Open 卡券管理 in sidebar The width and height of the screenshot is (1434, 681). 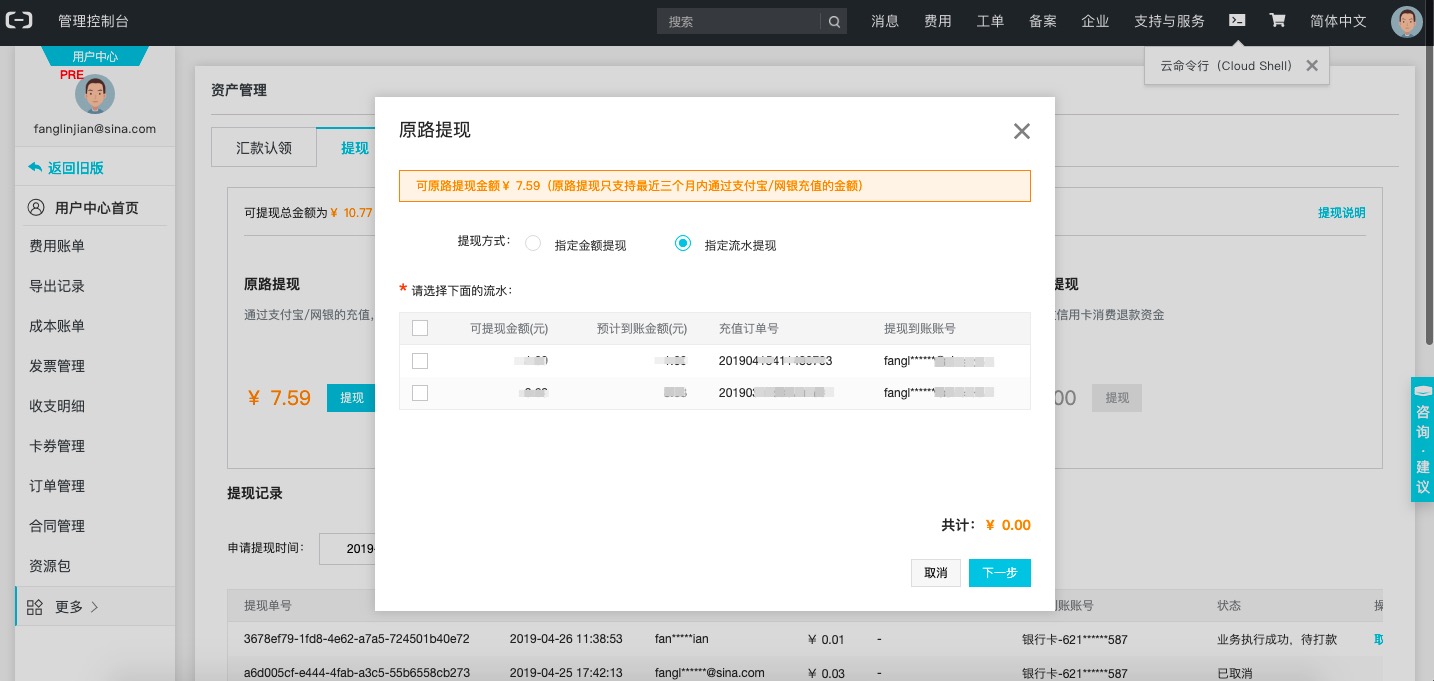click(x=57, y=446)
